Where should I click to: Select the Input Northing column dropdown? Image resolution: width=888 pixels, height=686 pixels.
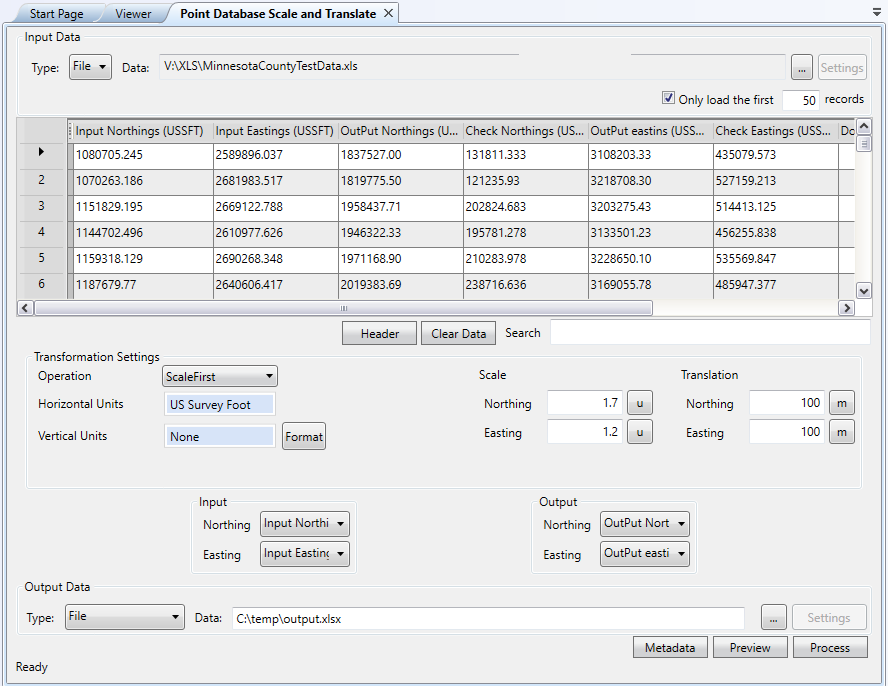click(x=305, y=524)
